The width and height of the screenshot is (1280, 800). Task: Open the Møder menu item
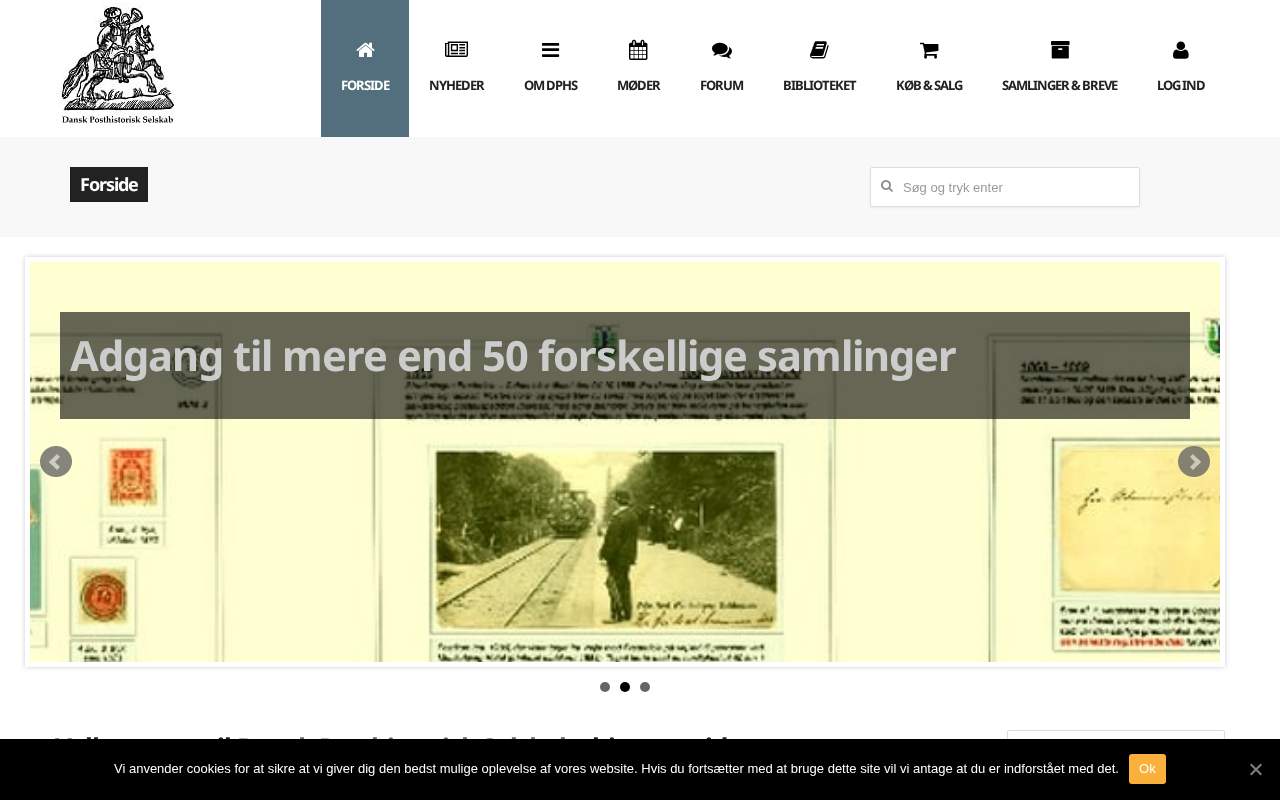638,68
